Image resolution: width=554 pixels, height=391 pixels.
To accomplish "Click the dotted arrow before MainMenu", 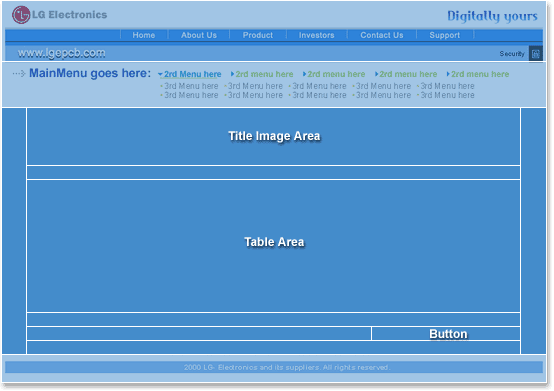I will (19, 73).
